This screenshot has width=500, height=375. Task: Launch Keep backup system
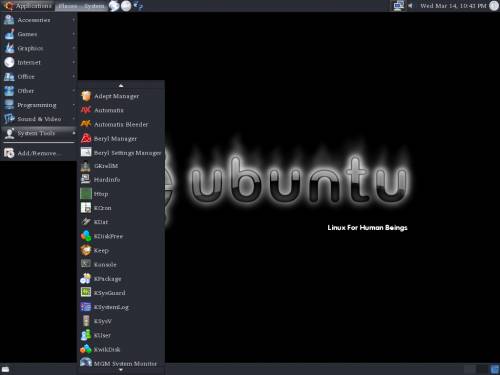pos(121,250)
